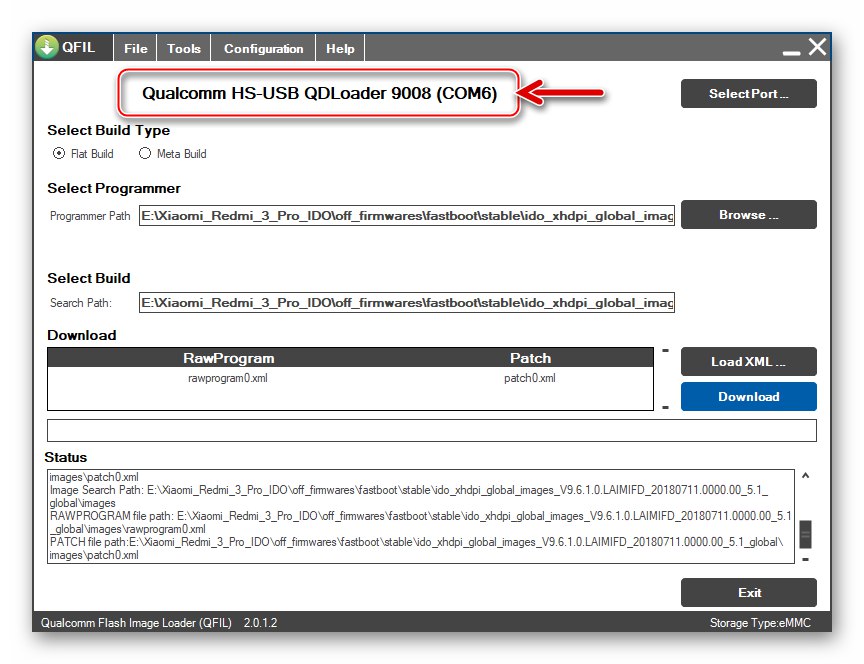This screenshot has width=864, height=664.
Task: Click the Select Port button
Action: 748,94
